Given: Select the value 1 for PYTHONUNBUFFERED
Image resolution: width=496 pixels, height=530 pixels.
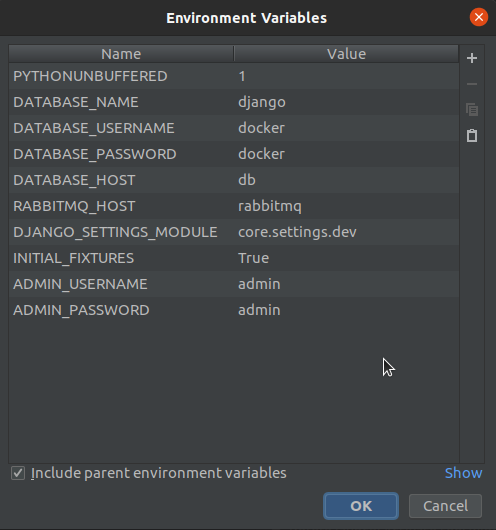Looking at the screenshot, I should [x=346, y=76].
